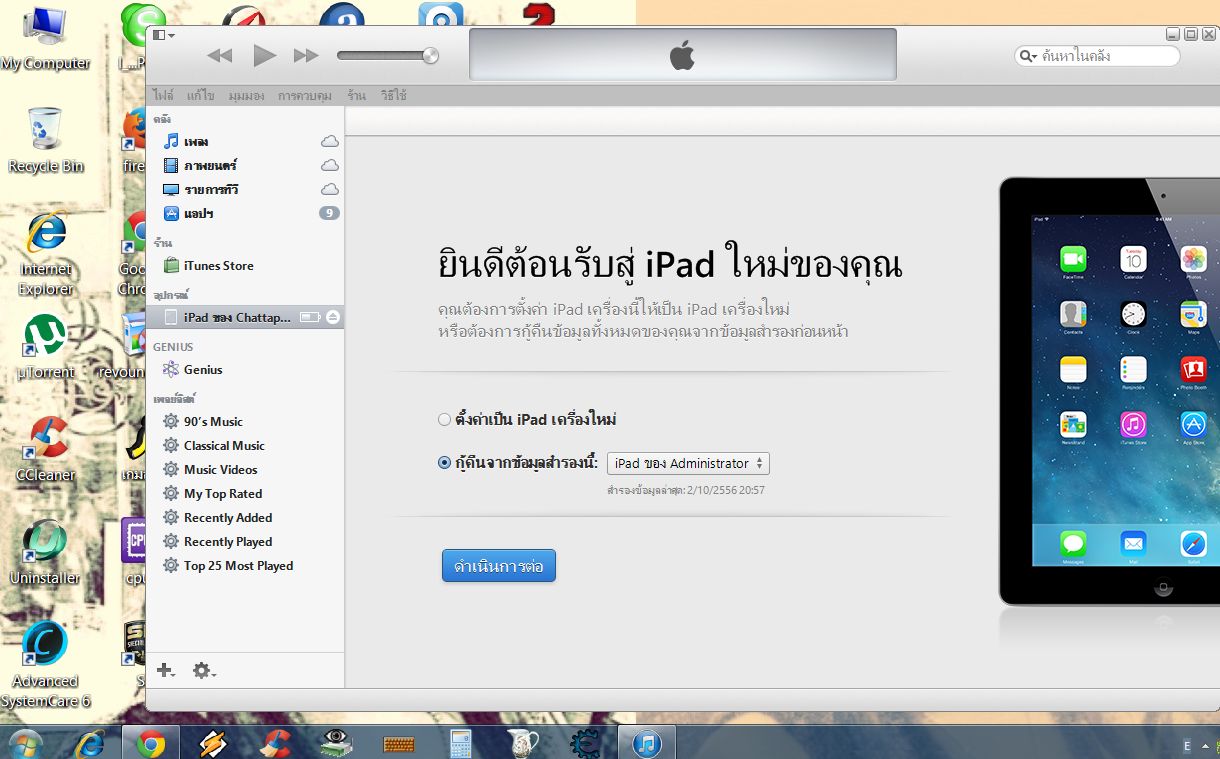Open Advanced SystemCare 6 desktop shortcut
Screen dimensions: 1220x759
[x=45, y=665]
